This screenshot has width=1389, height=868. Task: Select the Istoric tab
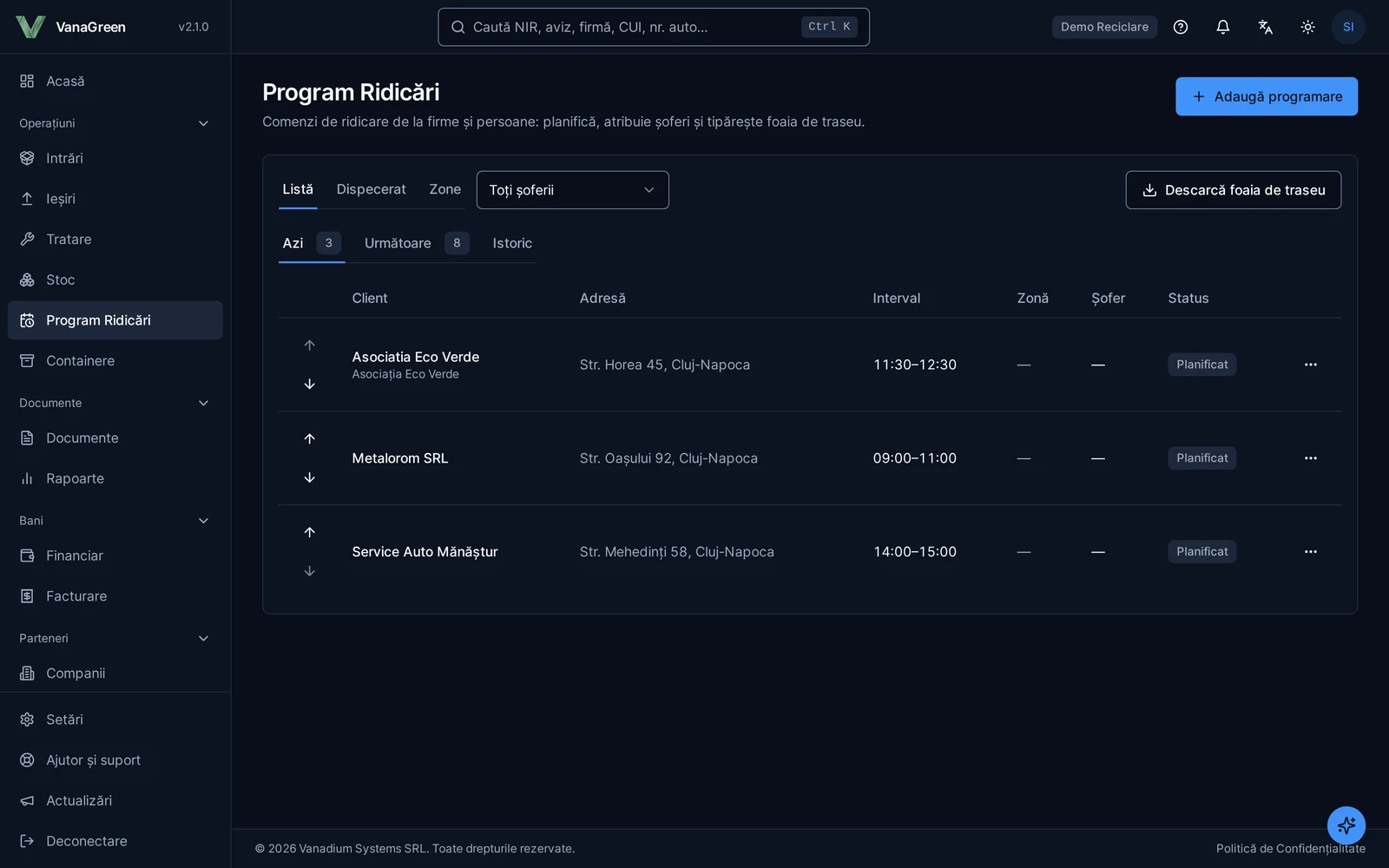click(x=512, y=243)
